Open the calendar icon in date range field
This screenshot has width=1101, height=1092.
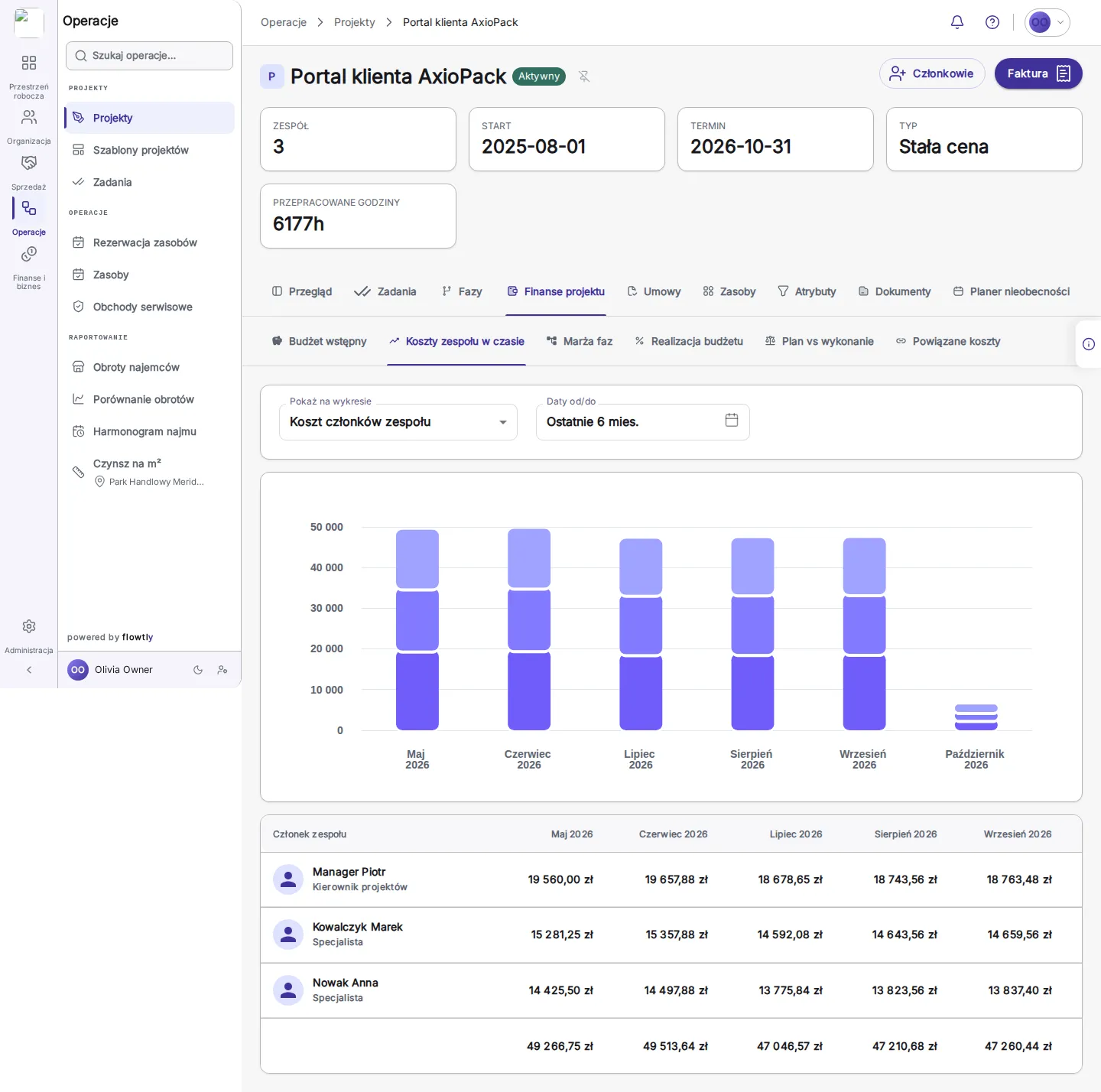point(732,420)
